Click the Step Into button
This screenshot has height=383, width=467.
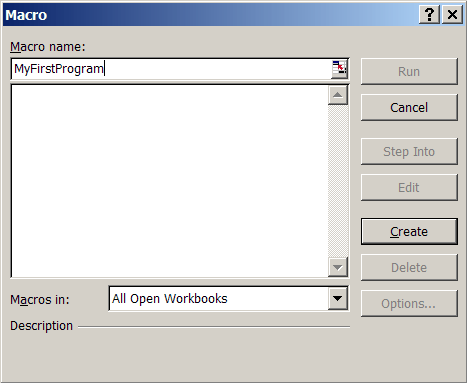point(409,151)
